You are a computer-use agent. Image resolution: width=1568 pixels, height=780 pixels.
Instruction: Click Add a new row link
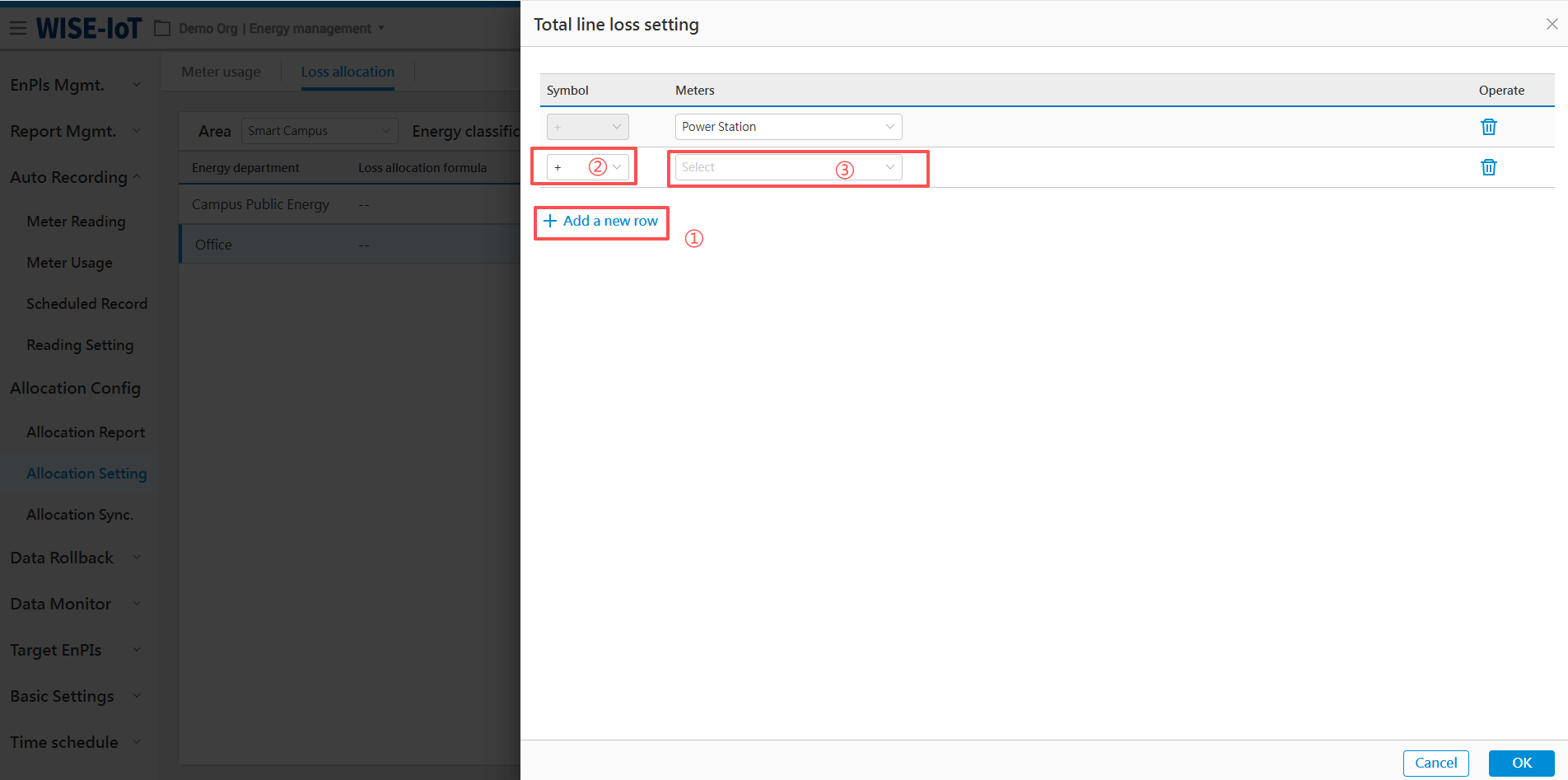coord(610,221)
